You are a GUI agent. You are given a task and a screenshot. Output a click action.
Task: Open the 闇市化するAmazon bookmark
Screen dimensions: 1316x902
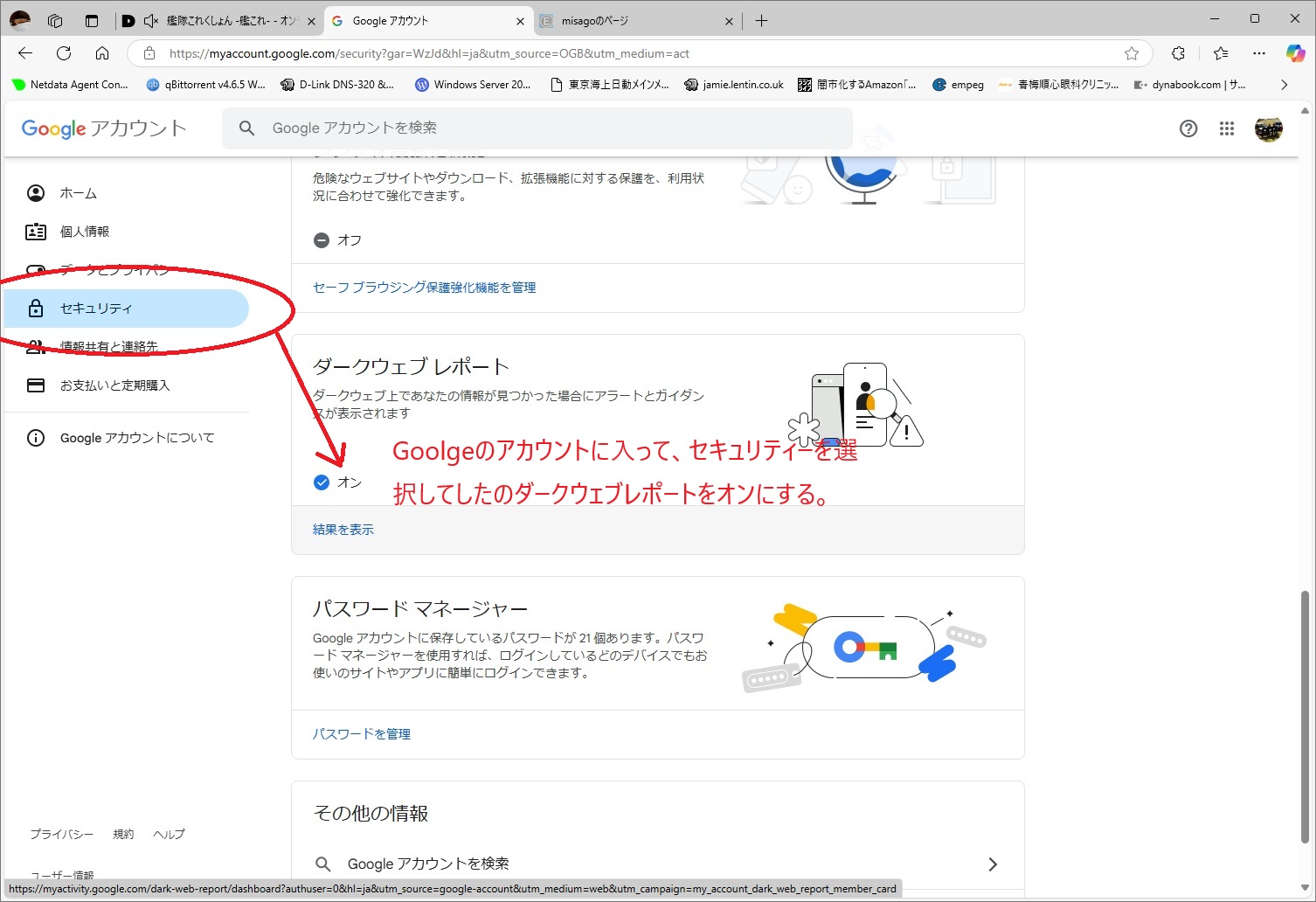[x=857, y=85]
